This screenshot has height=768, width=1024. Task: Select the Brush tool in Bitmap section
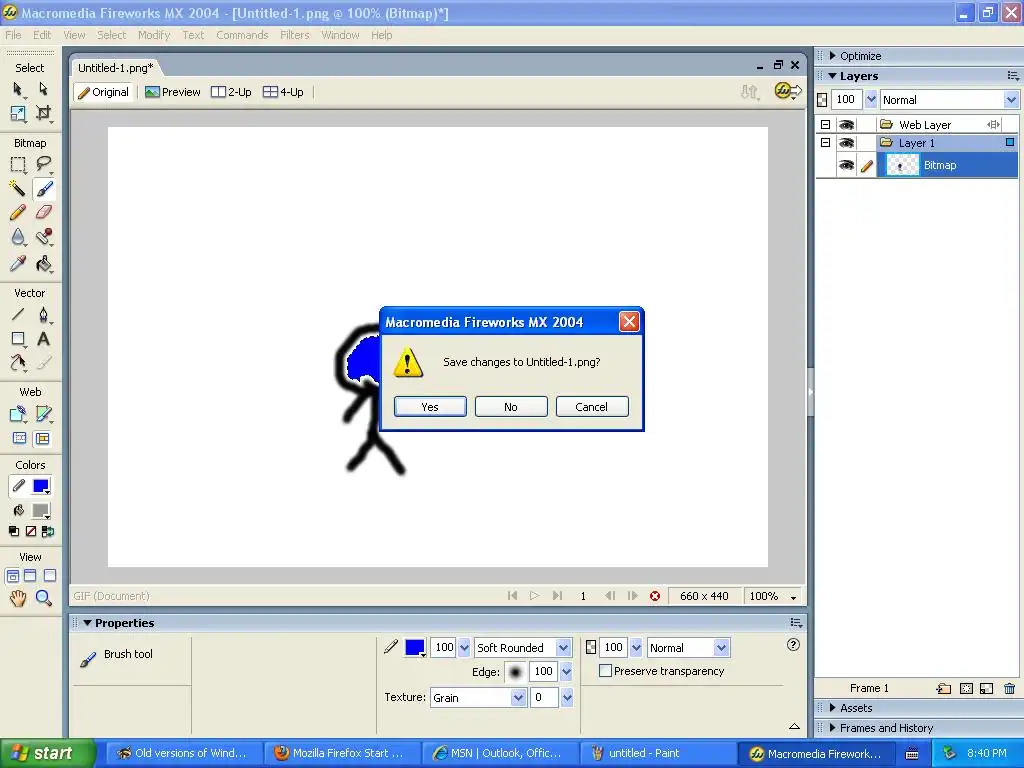(44, 189)
